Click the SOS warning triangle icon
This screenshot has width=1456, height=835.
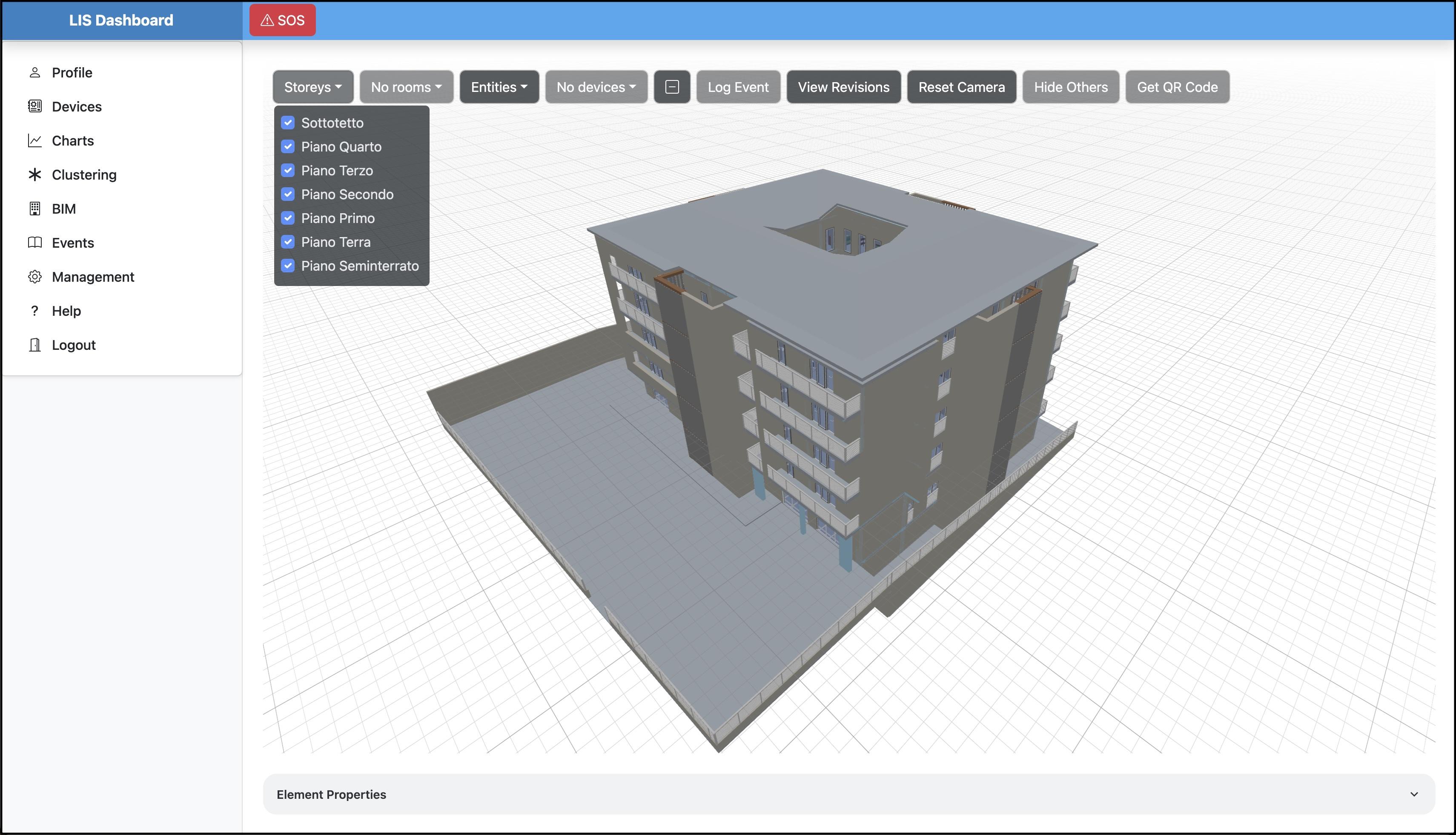pos(267,20)
